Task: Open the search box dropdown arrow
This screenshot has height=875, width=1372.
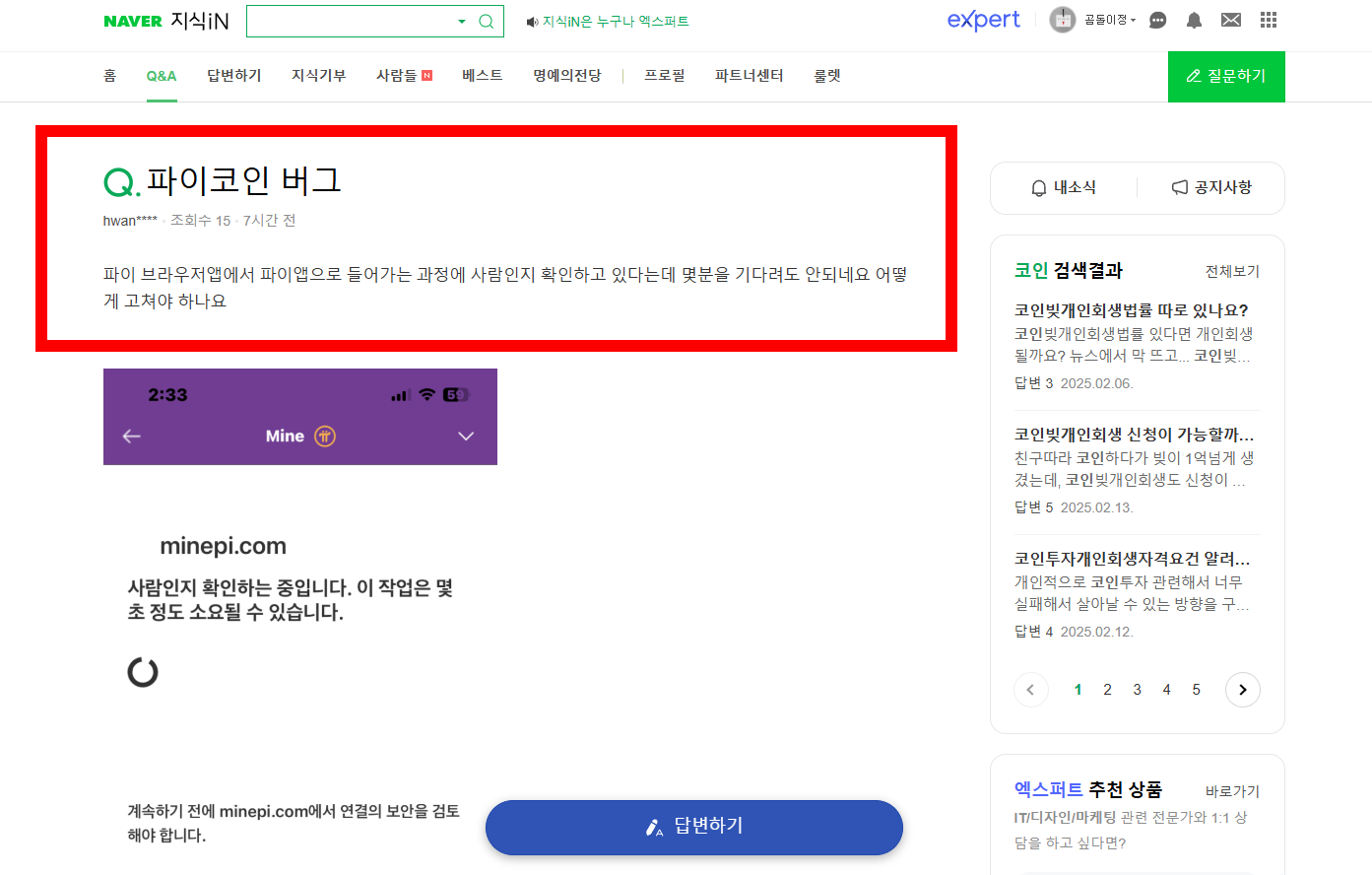Action: click(462, 22)
